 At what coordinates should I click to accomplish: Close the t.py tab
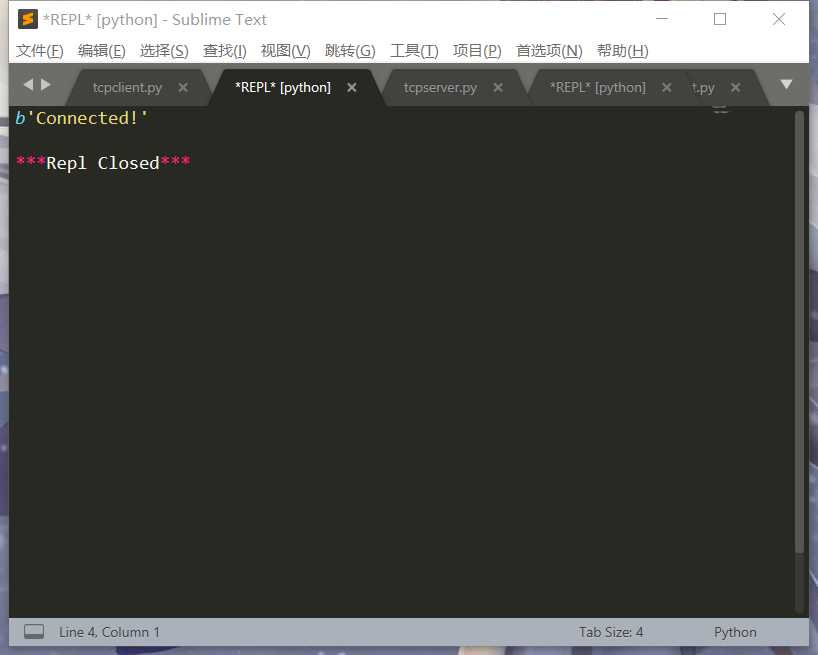point(736,88)
